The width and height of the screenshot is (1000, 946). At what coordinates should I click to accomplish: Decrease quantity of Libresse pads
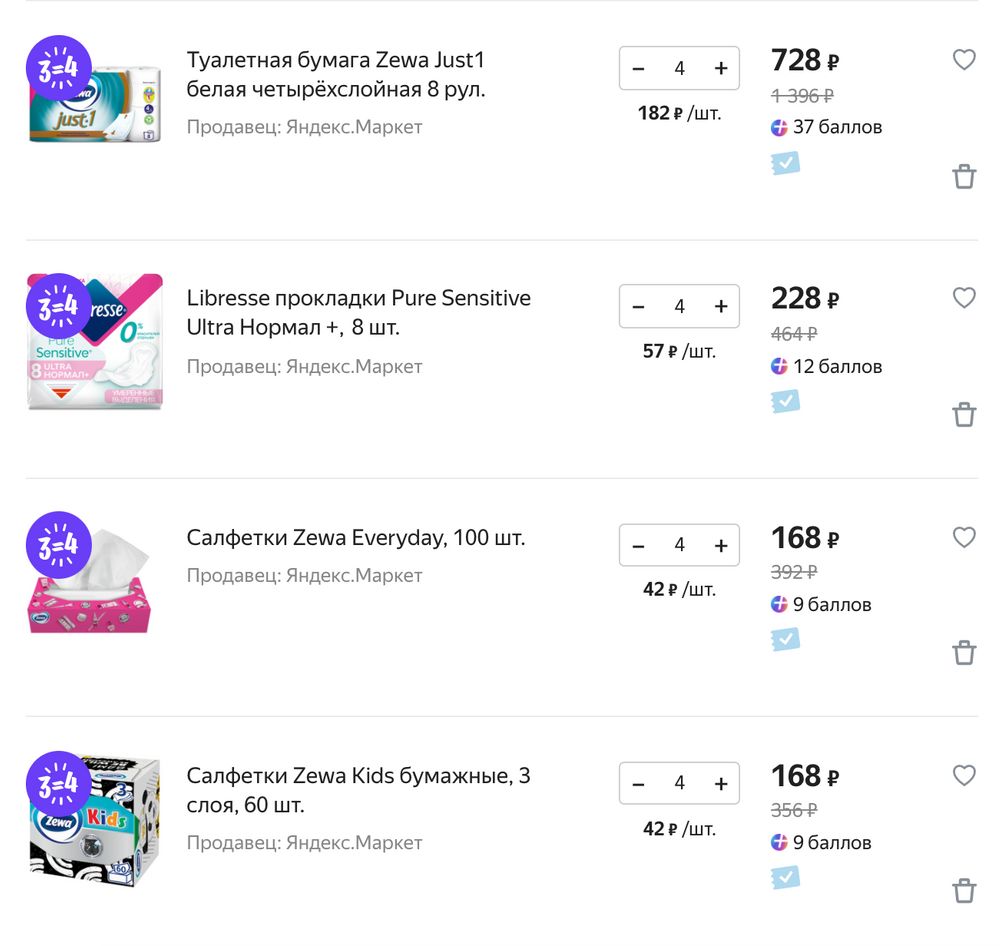click(x=639, y=306)
